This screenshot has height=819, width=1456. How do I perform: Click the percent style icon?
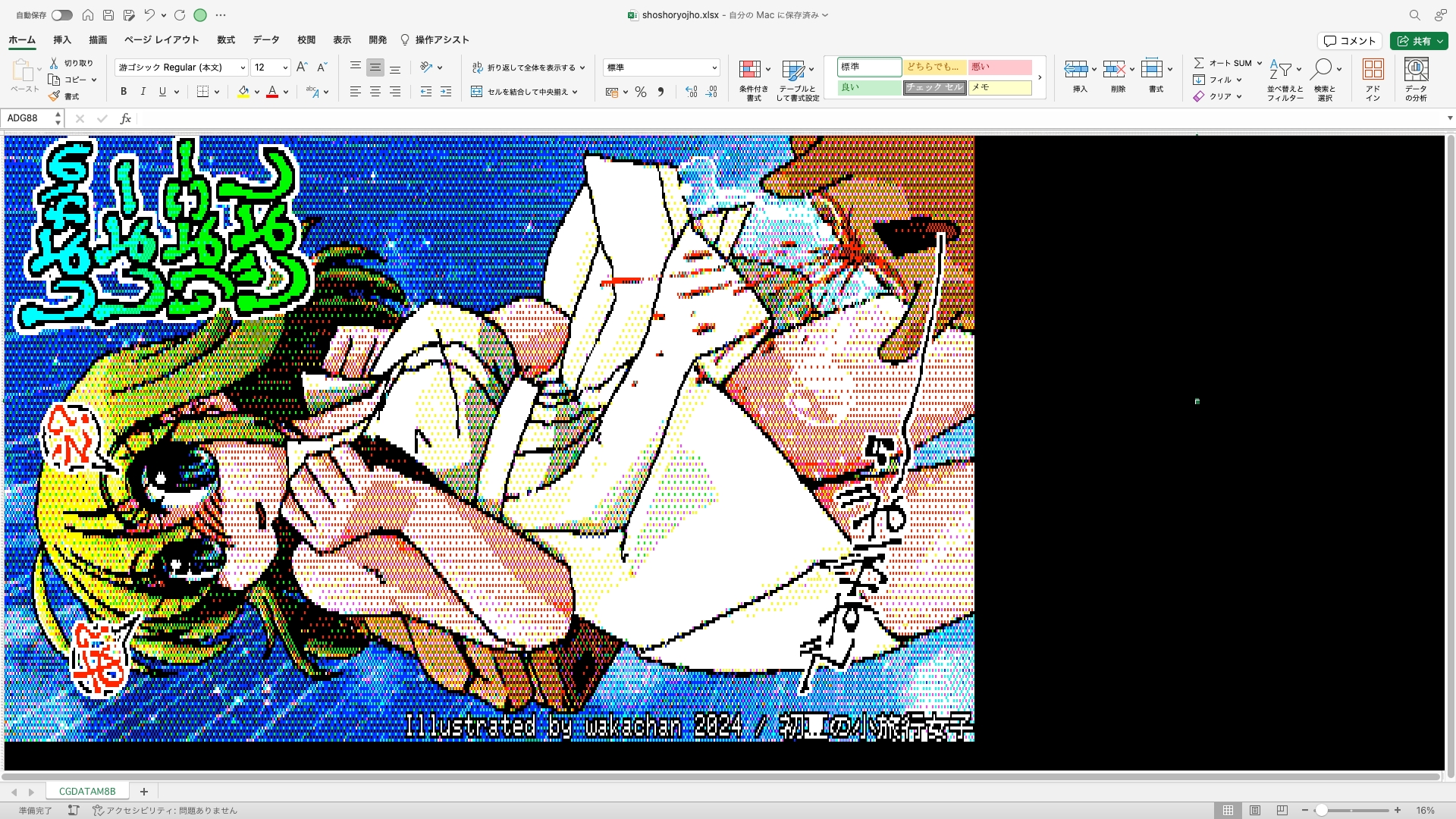click(641, 92)
